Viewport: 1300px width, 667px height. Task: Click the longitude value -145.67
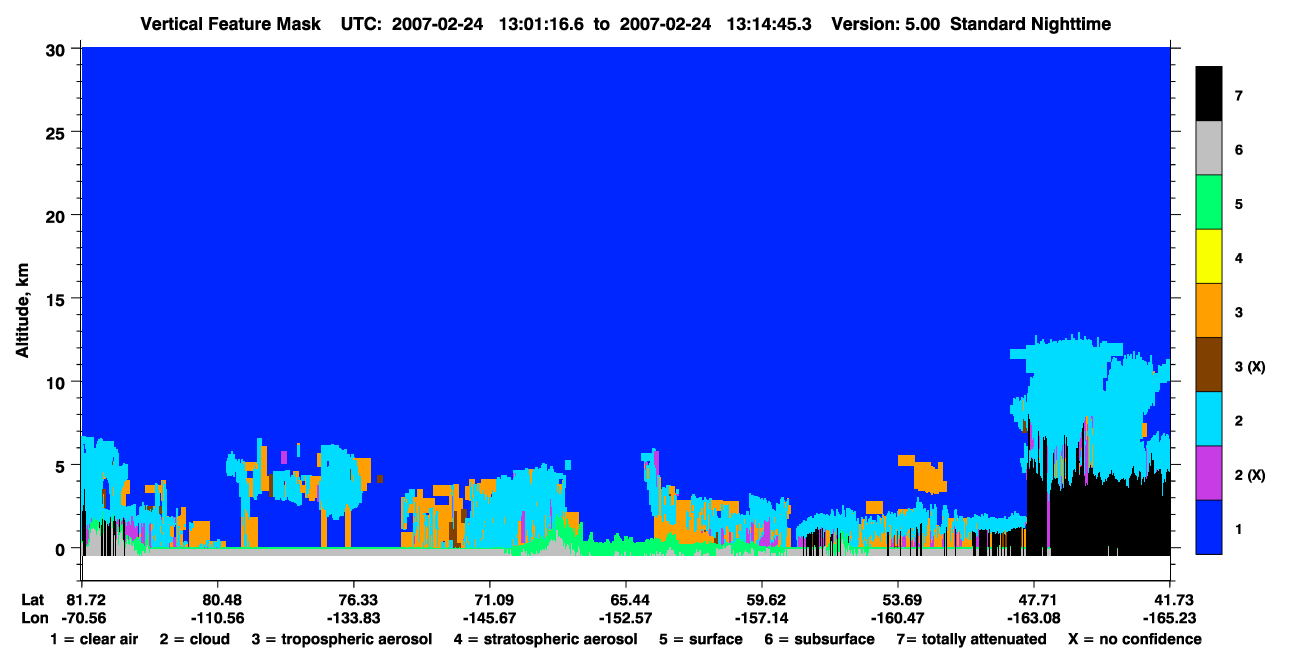pyautogui.click(x=489, y=617)
